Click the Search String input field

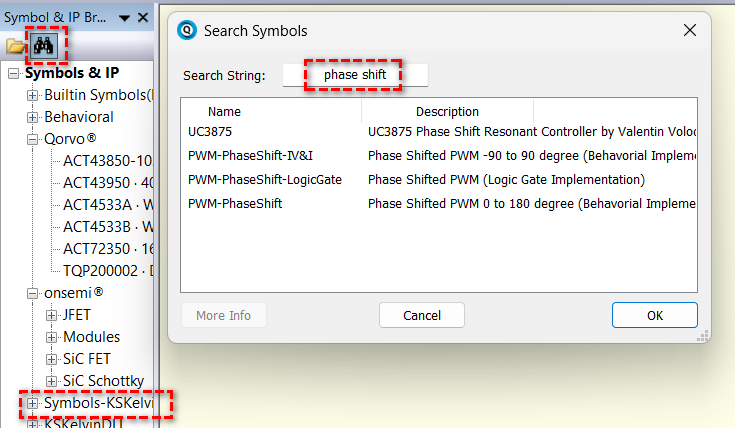point(355,75)
